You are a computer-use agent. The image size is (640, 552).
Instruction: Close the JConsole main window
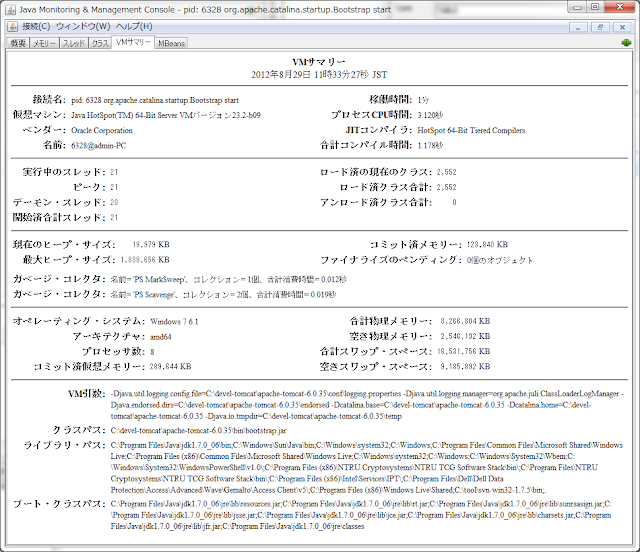pyautogui.click(x=620, y=7)
